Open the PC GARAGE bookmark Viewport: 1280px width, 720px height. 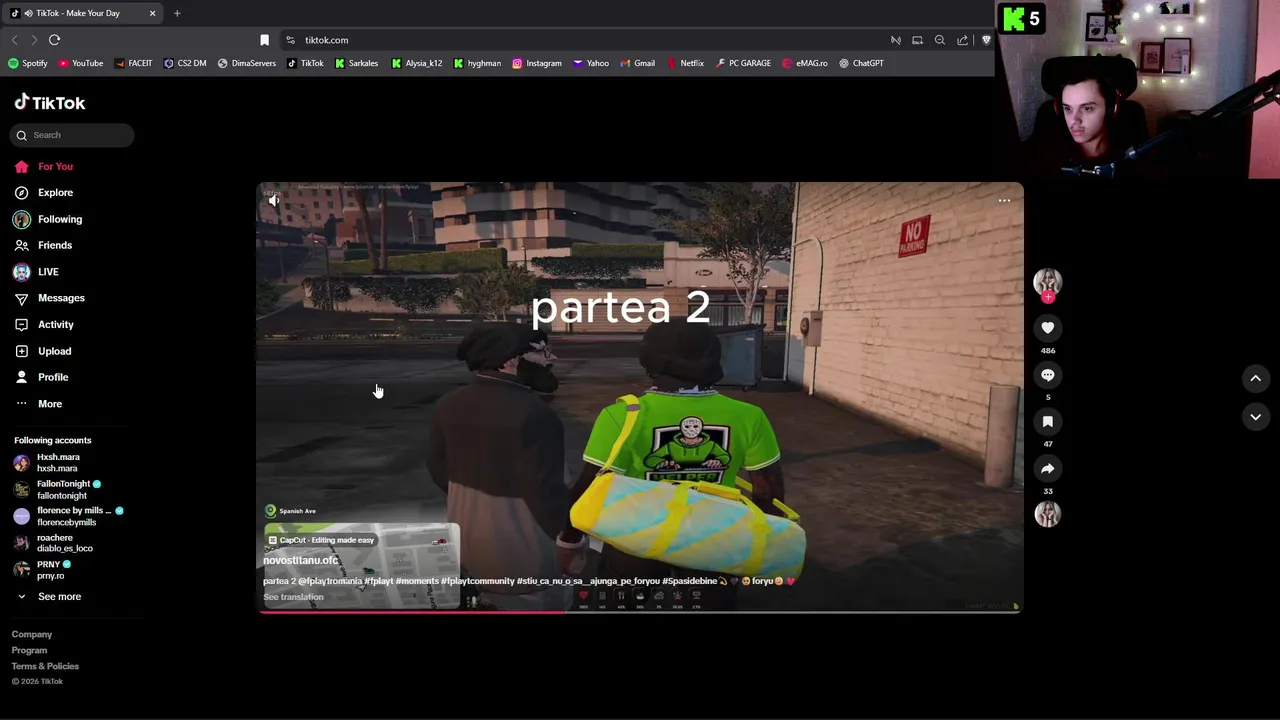[743, 63]
